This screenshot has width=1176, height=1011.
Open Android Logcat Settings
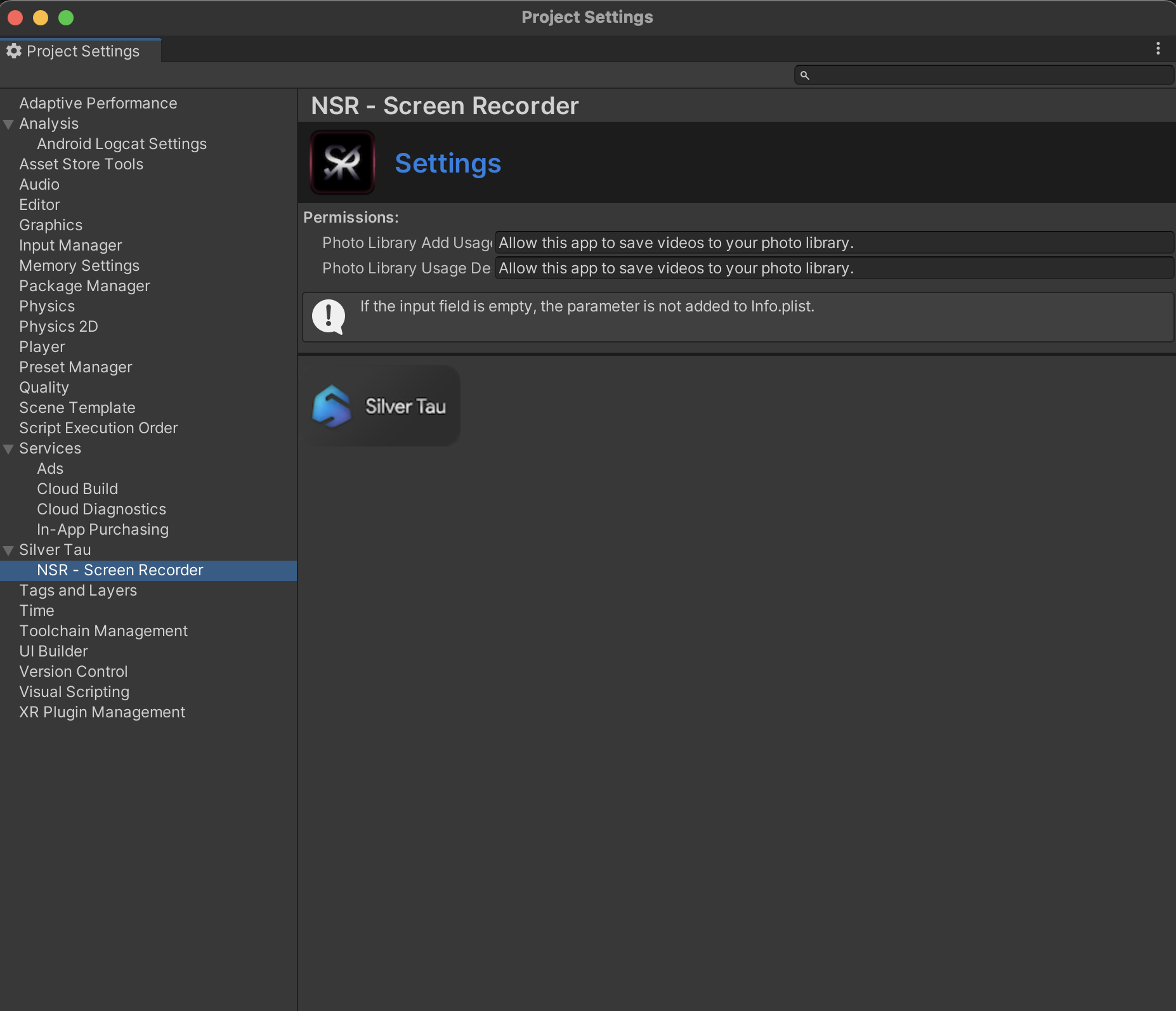(122, 144)
